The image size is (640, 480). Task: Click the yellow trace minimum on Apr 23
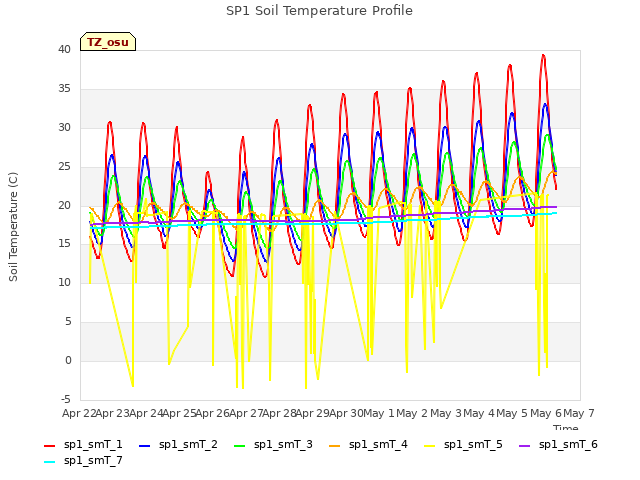coord(133,385)
